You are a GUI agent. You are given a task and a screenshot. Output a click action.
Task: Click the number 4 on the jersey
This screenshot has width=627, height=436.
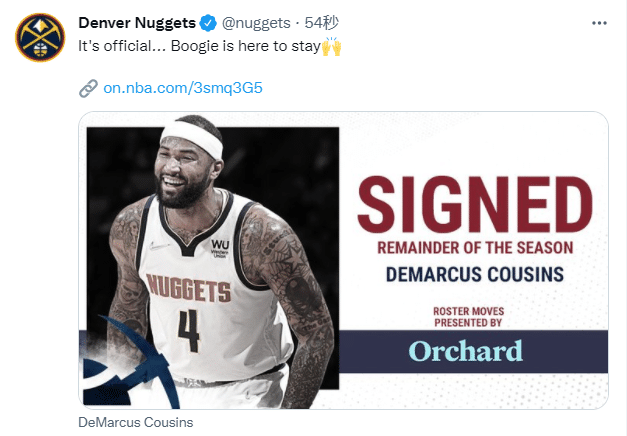[x=188, y=330]
